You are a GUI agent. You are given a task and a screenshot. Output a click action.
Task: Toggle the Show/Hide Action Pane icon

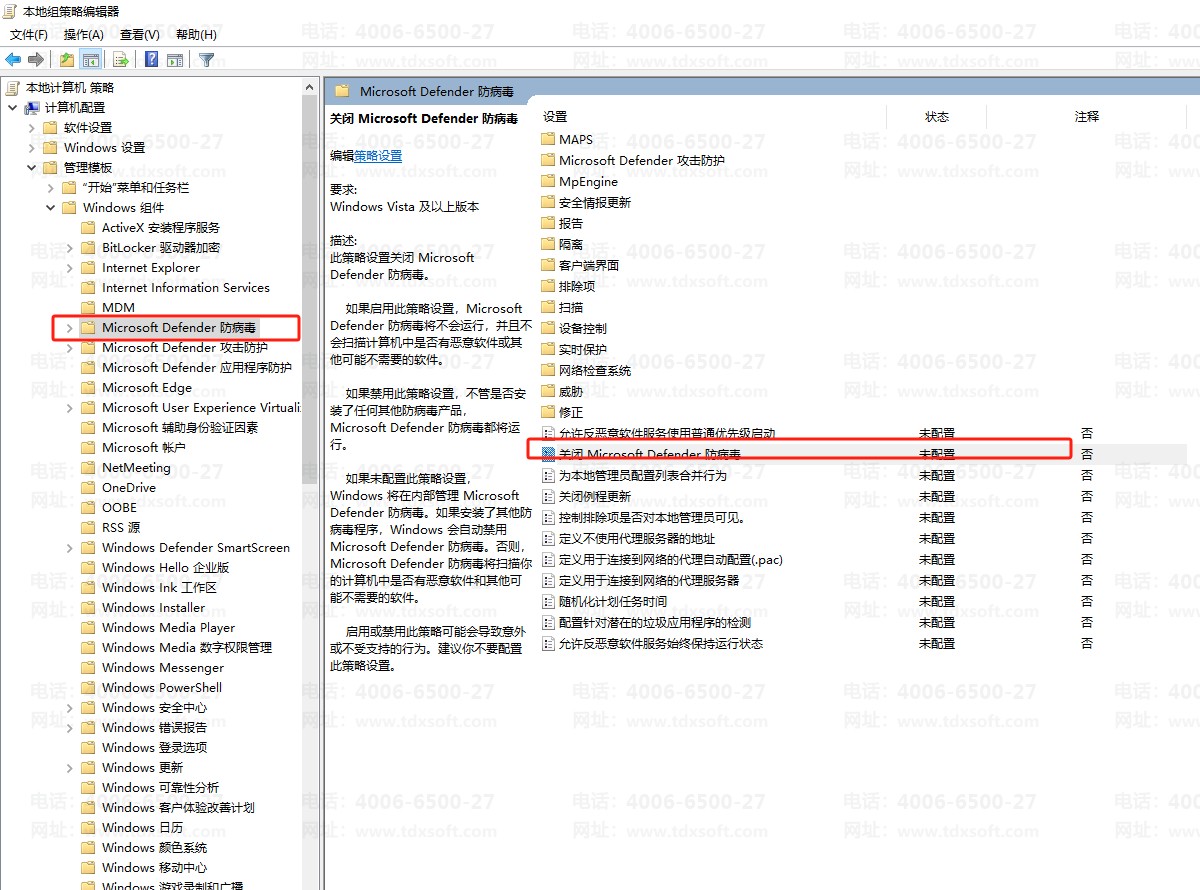[x=175, y=60]
